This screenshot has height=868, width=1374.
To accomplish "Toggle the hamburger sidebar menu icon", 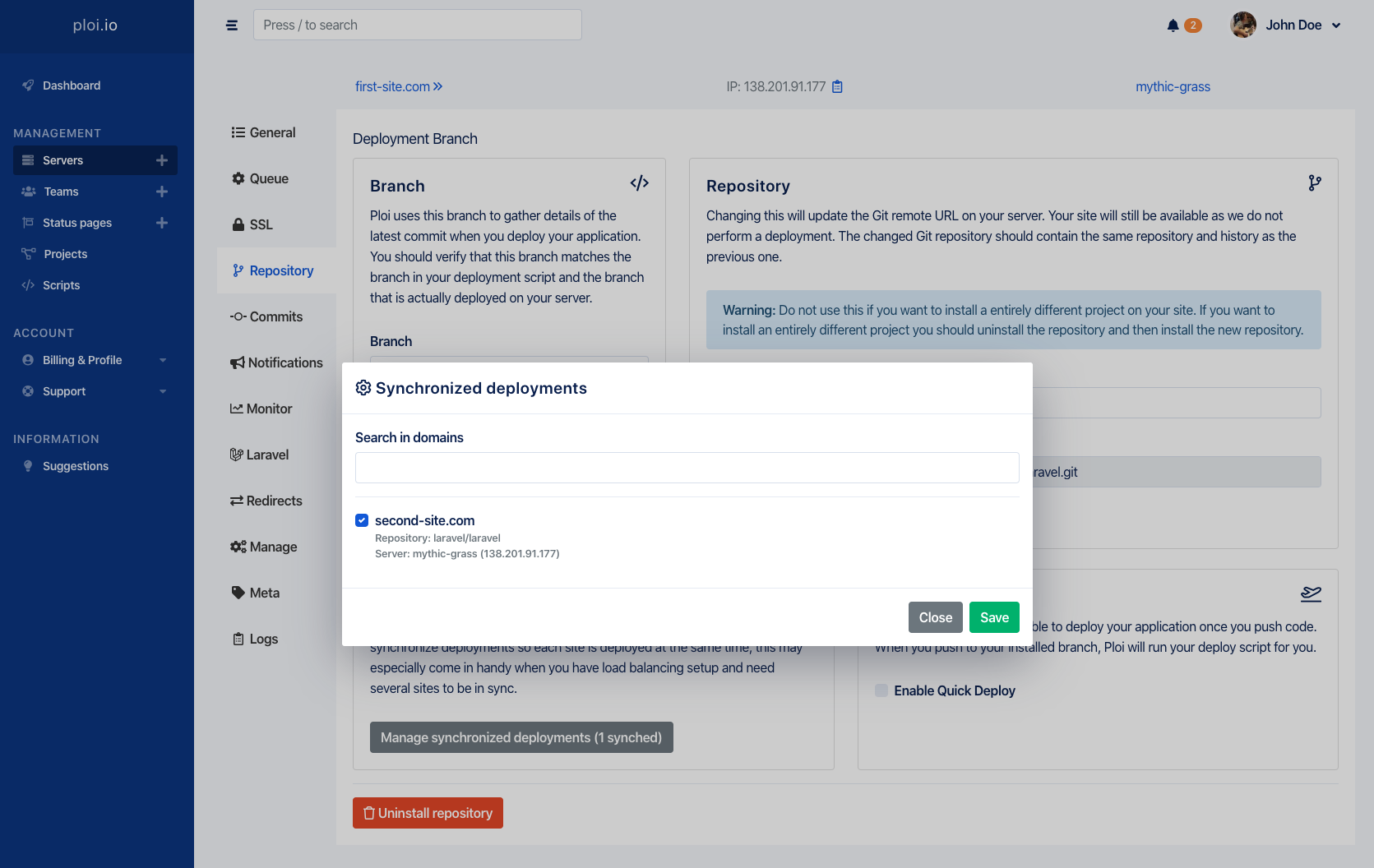I will 232,25.
